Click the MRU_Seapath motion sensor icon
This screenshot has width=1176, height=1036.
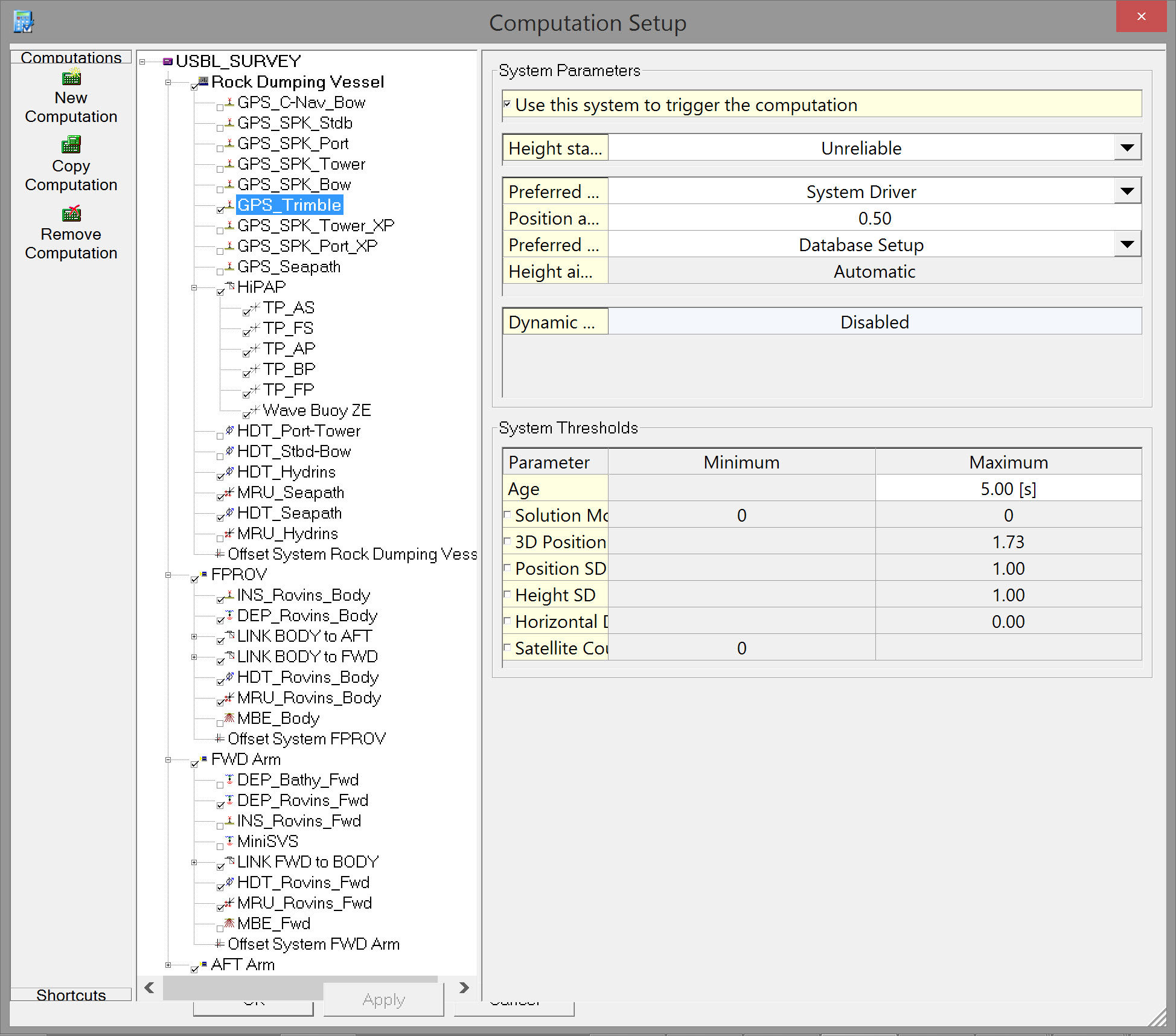[229, 492]
